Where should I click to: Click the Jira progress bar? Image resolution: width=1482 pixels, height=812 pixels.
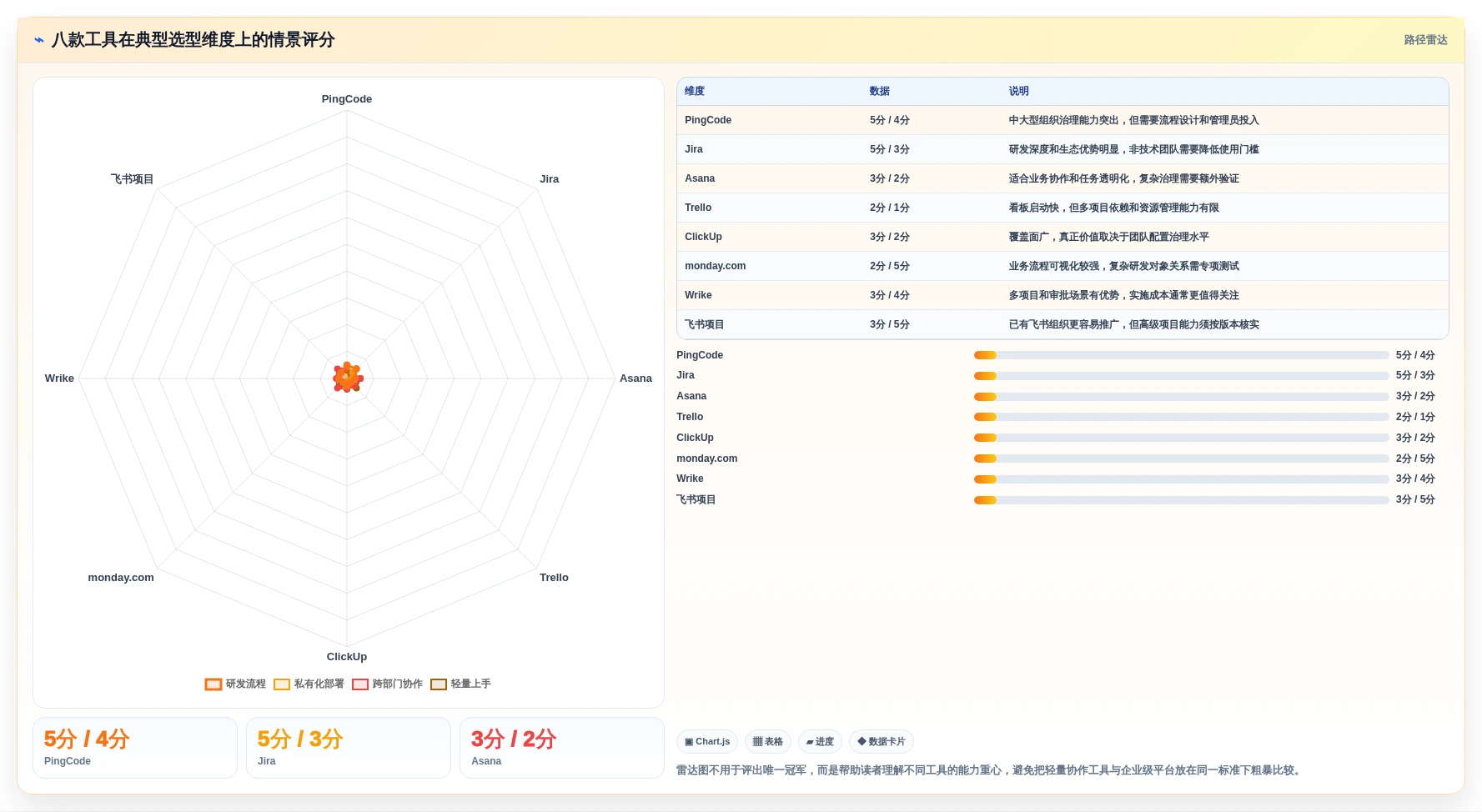pos(1182,376)
